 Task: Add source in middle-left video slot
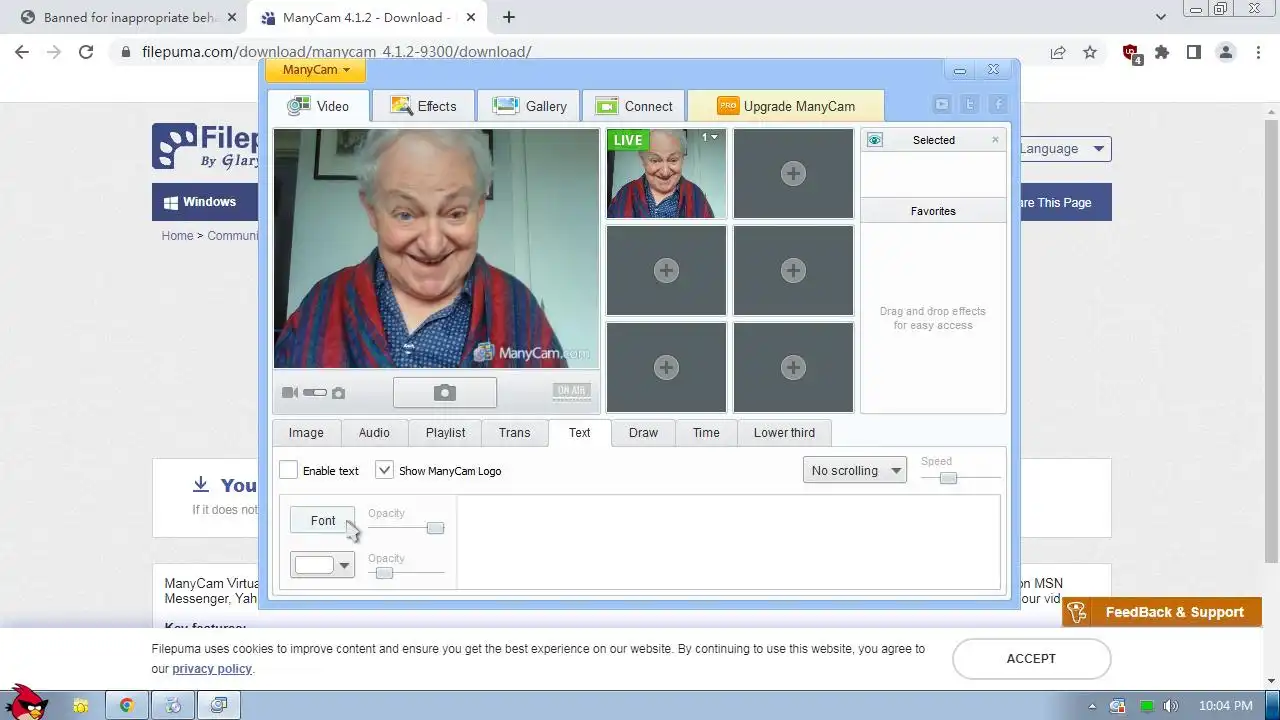pyautogui.click(x=666, y=270)
